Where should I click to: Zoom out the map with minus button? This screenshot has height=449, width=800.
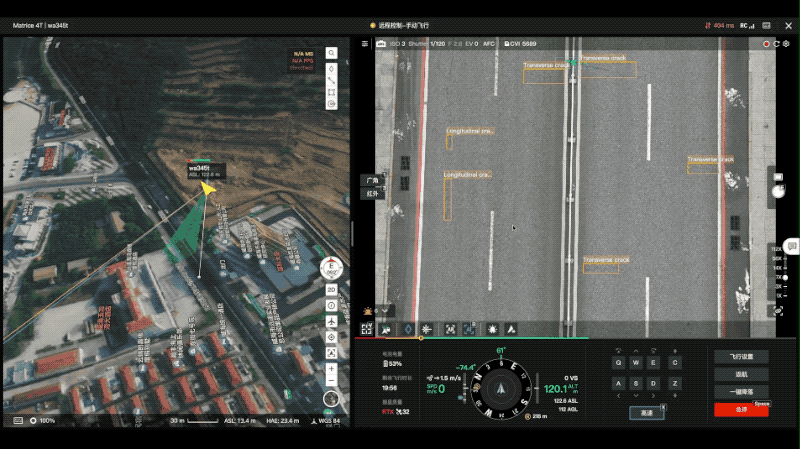pos(331,381)
